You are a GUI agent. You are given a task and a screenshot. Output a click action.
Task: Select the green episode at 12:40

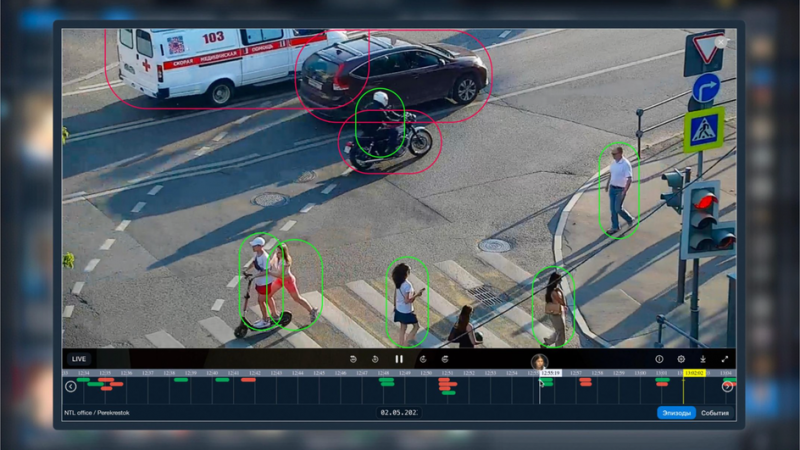[x=222, y=380]
